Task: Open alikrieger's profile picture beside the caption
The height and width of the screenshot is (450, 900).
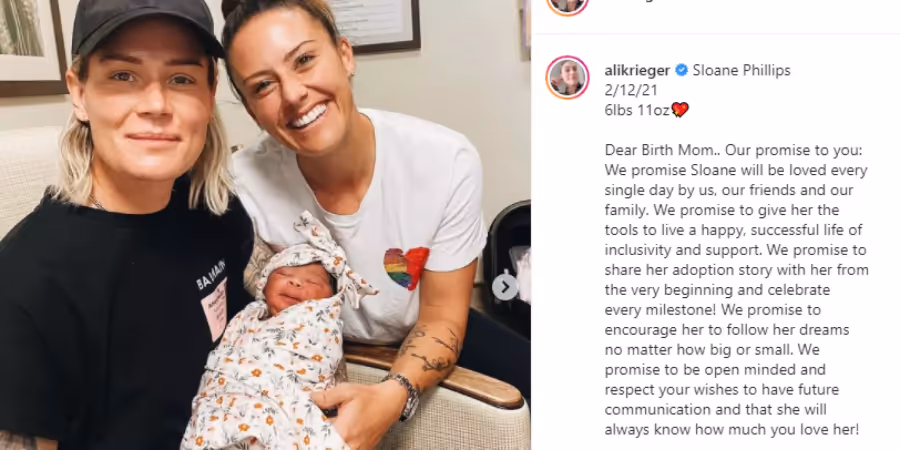Action: pyautogui.click(x=567, y=77)
